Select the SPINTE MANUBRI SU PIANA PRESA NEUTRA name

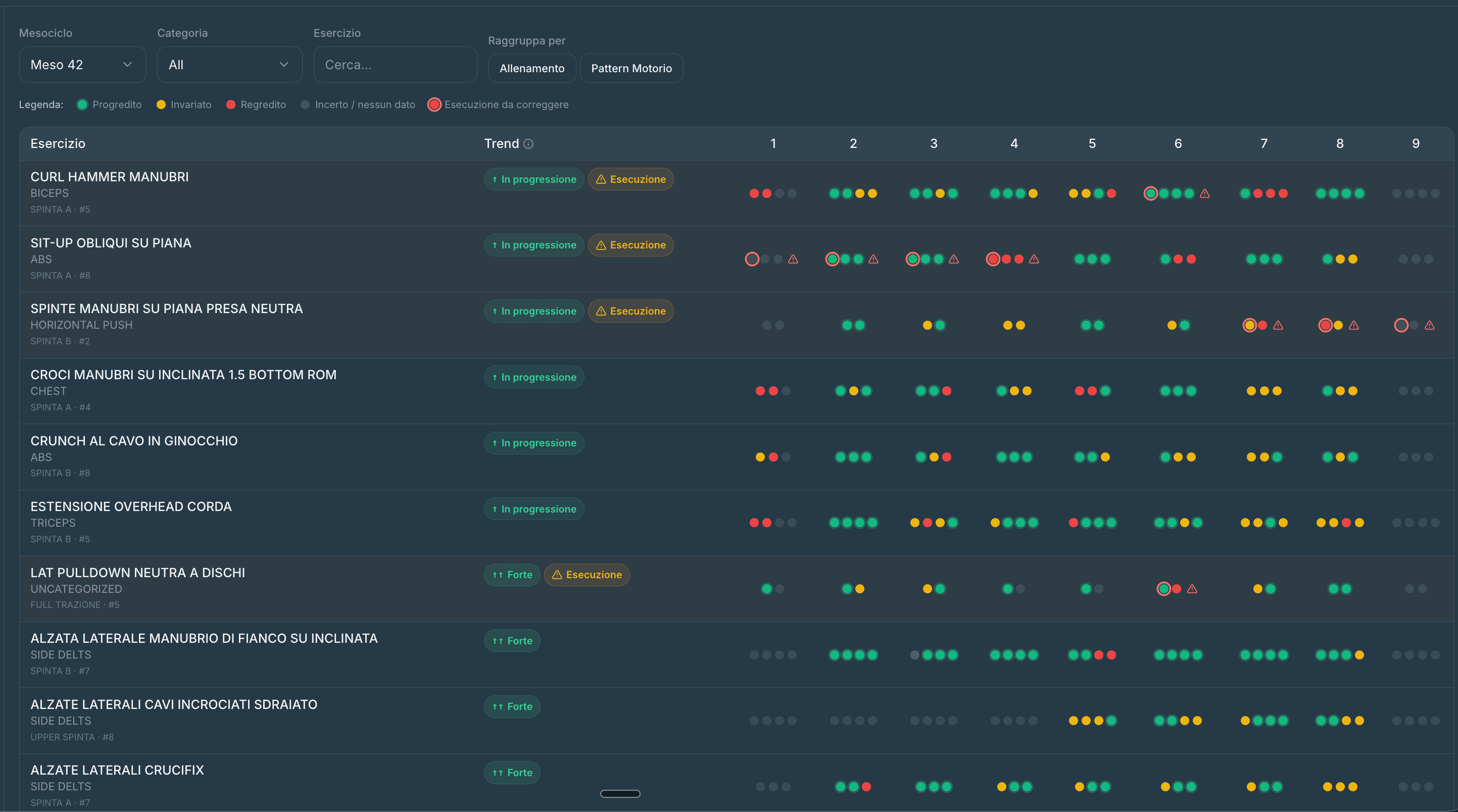[x=167, y=309]
